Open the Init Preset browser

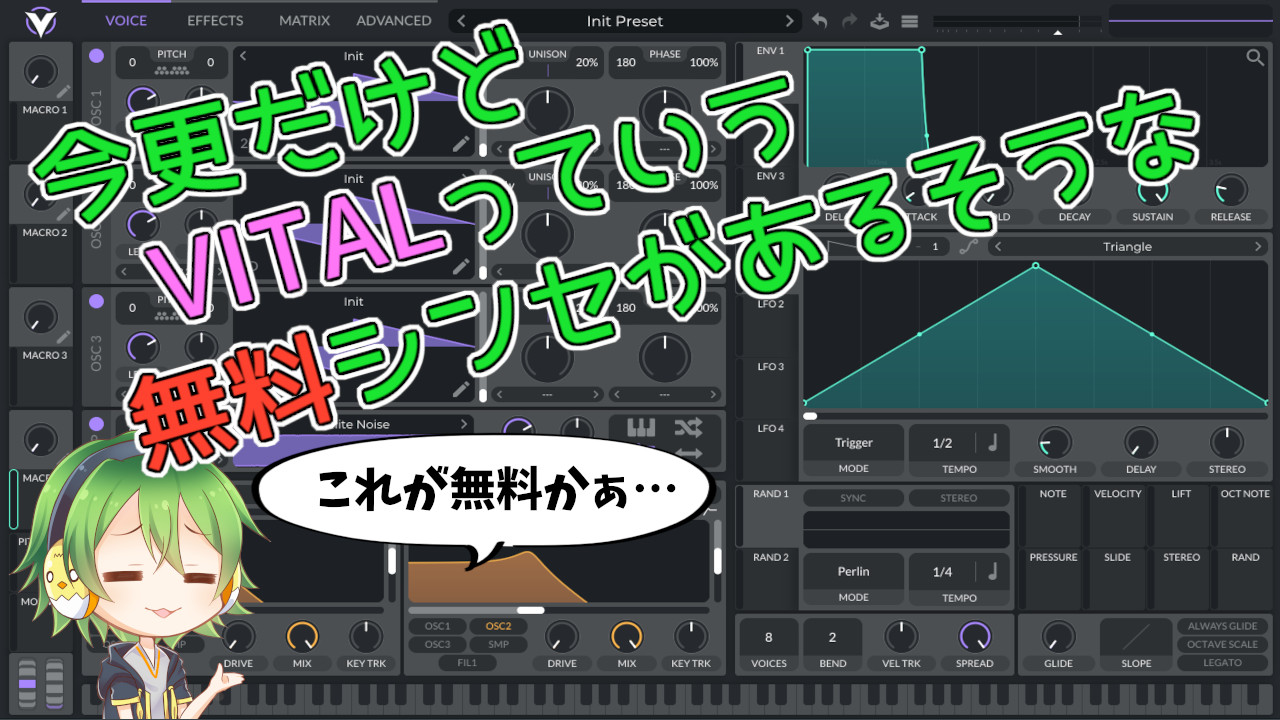pyautogui.click(x=625, y=21)
